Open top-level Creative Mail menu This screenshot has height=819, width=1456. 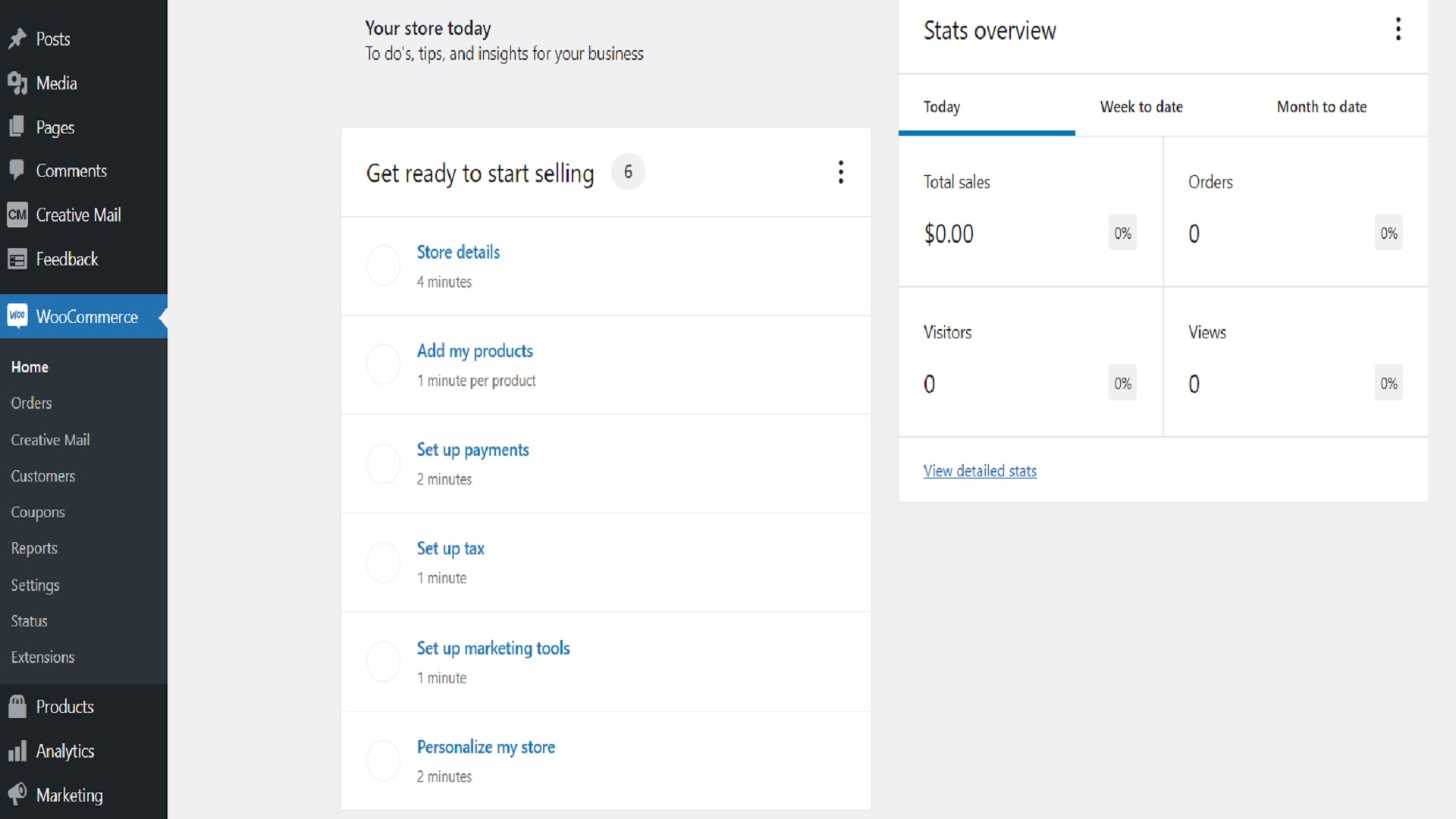click(x=79, y=215)
